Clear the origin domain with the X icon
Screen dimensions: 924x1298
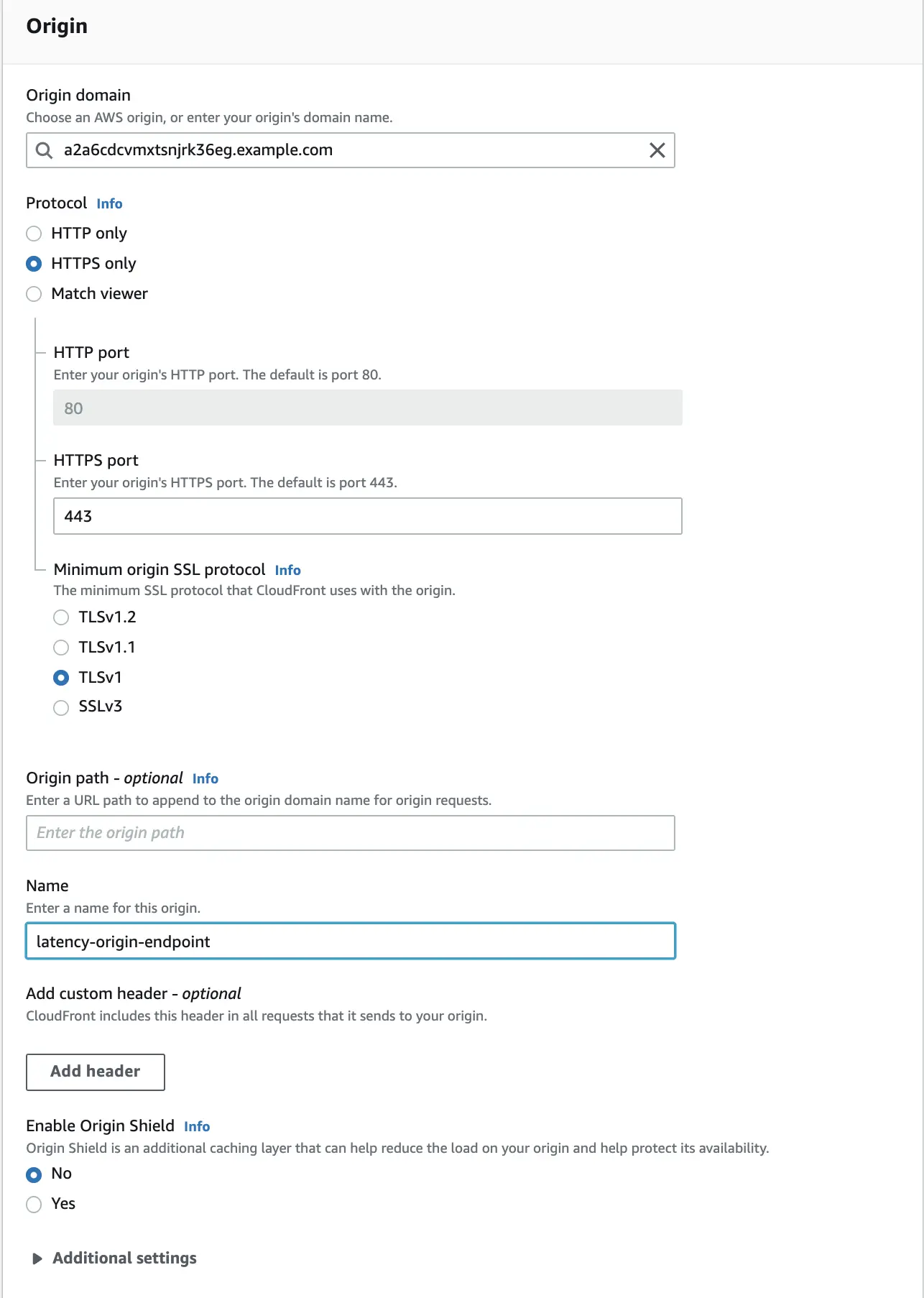(657, 150)
